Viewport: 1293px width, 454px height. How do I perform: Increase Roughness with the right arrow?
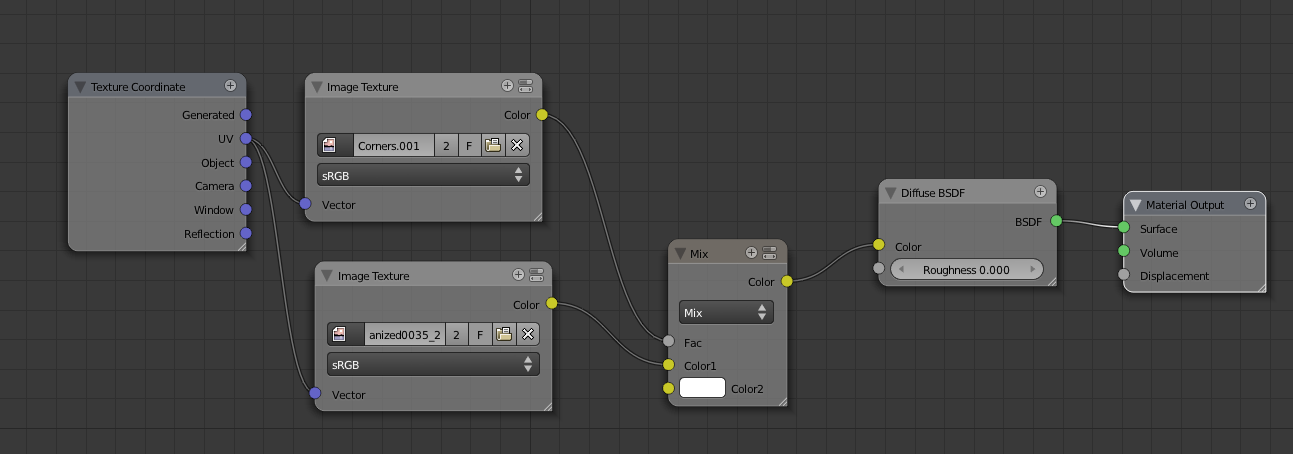click(x=1033, y=269)
